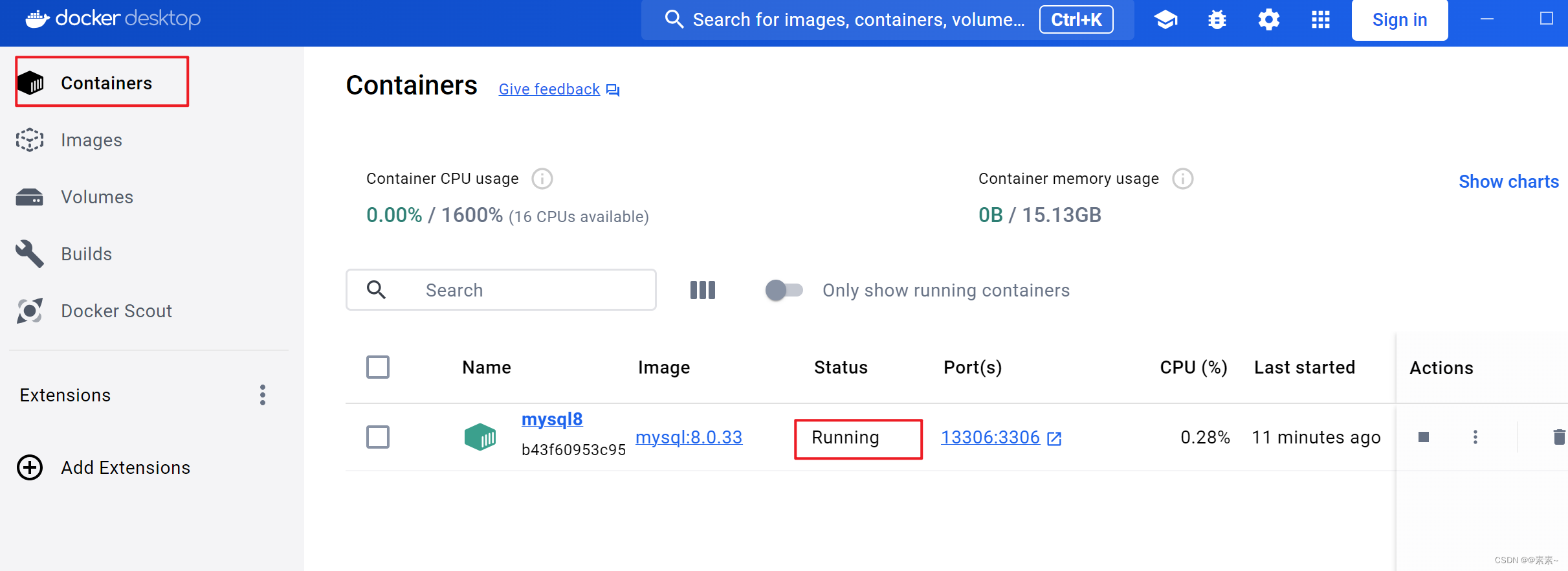
Task: Select the mysql8 container row checkbox
Action: point(378,437)
